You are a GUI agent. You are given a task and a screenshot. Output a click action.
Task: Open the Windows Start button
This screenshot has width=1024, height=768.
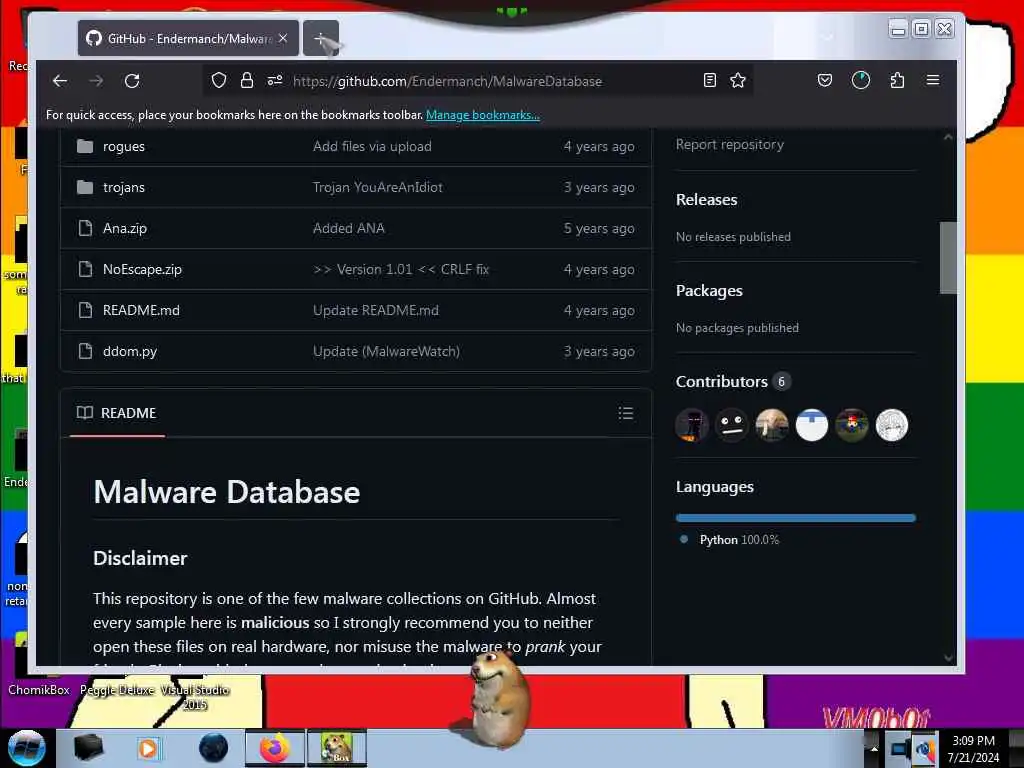coord(26,748)
